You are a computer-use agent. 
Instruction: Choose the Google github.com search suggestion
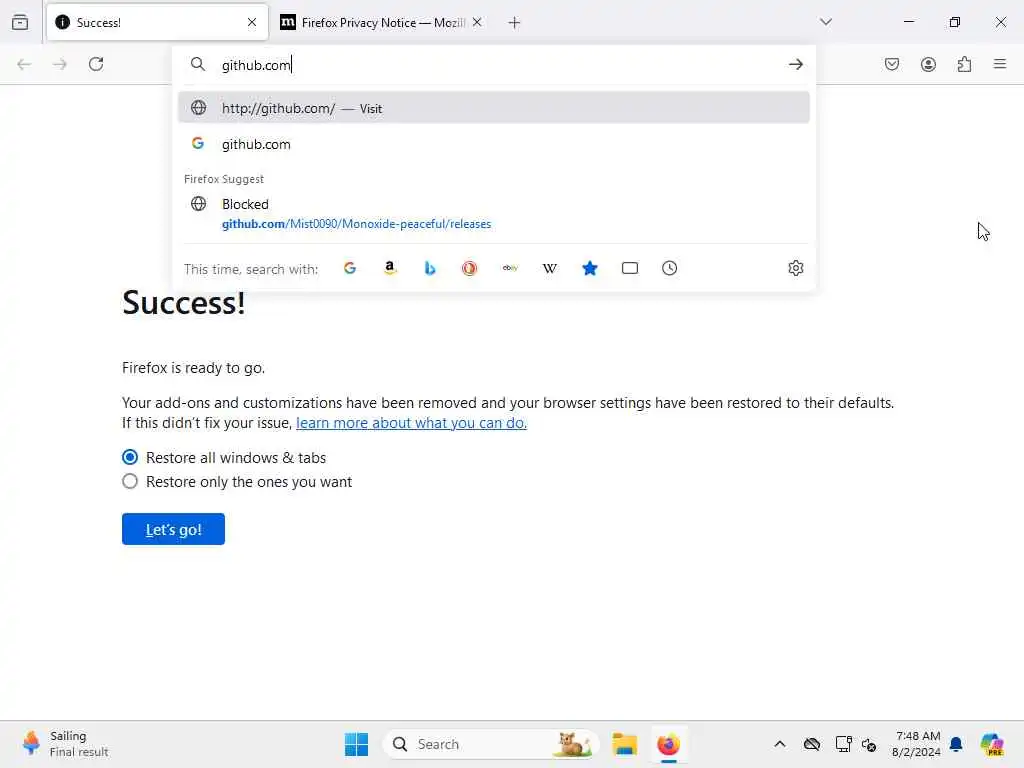click(494, 144)
